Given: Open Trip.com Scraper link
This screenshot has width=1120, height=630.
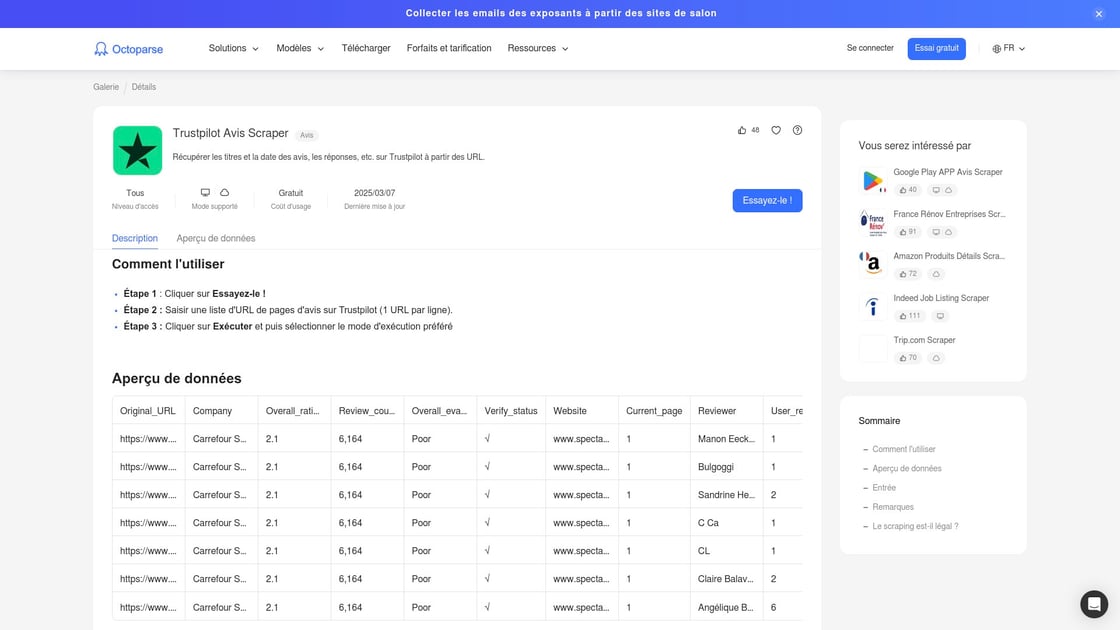Looking at the screenshot, I should 924,341.
